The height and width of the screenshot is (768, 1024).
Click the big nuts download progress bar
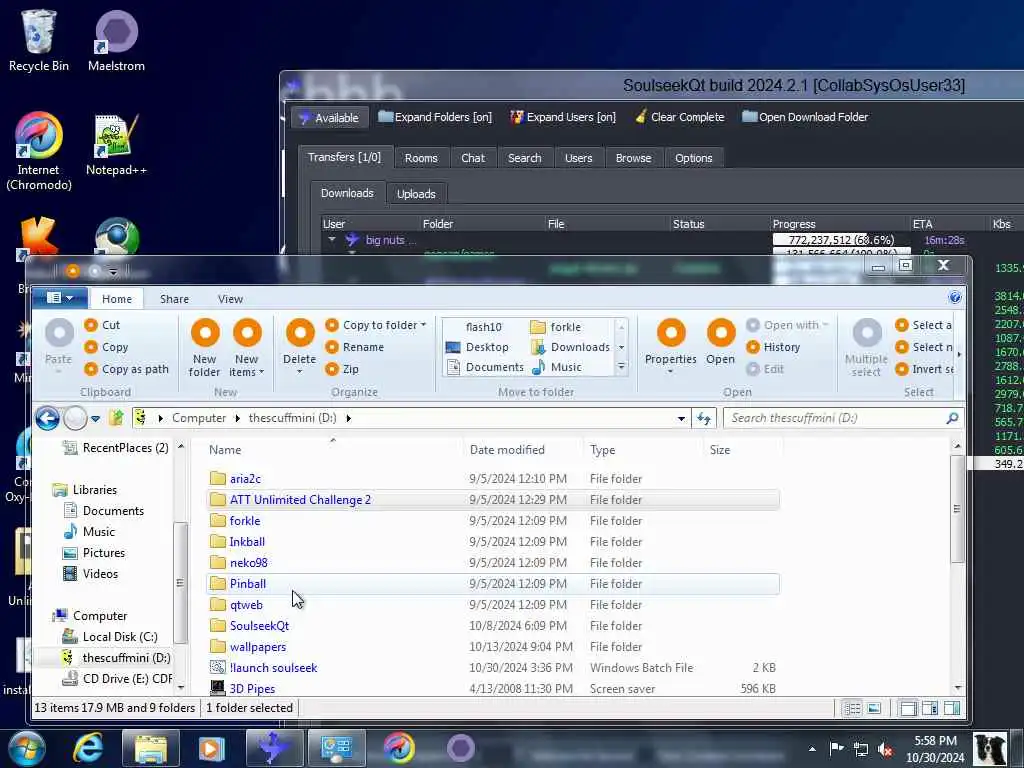point(841,240)
